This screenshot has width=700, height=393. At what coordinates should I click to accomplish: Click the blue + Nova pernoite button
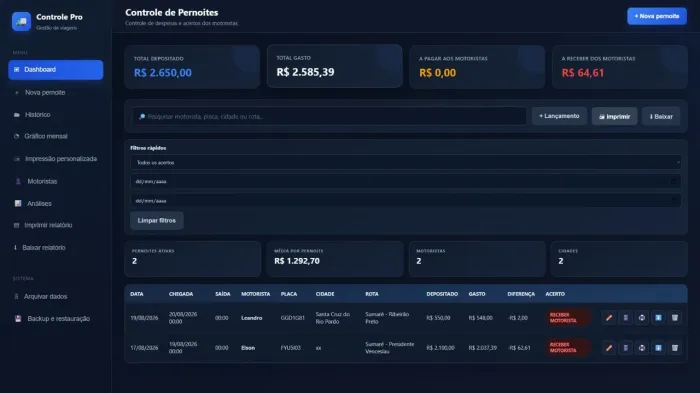pos(657,16)
